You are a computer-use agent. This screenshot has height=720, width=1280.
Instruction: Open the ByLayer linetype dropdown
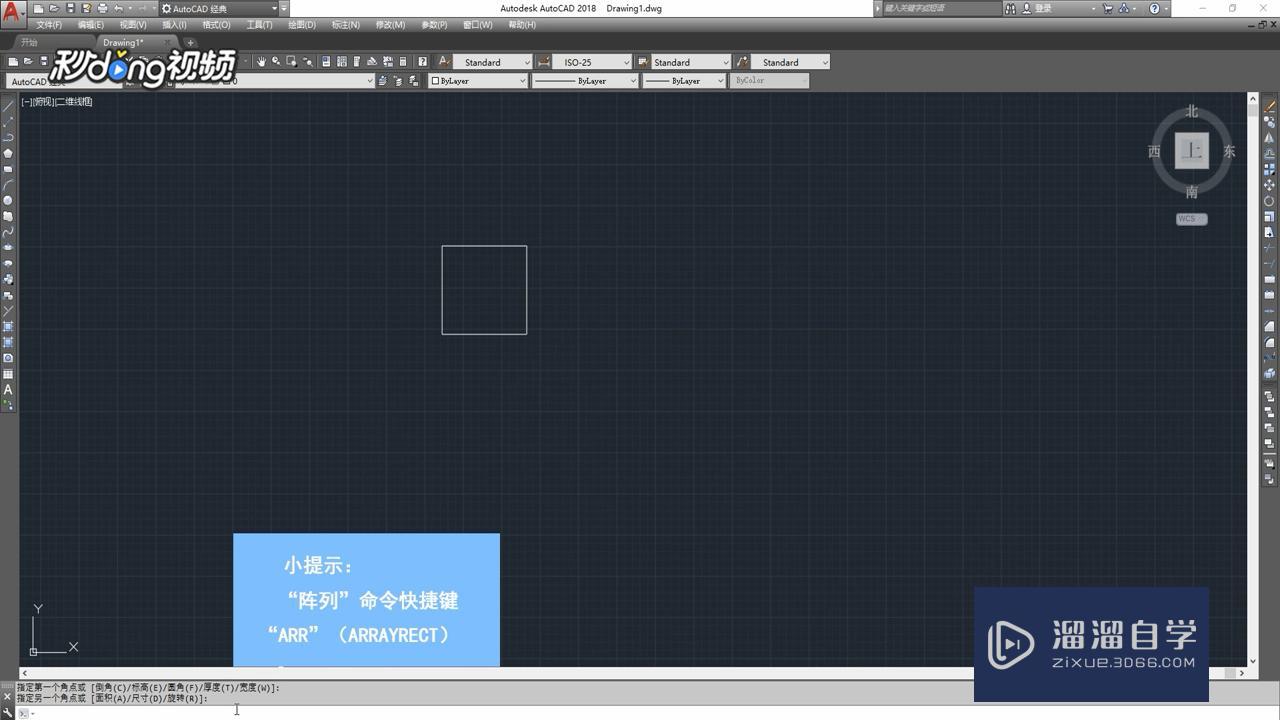[x=584, y=81]
